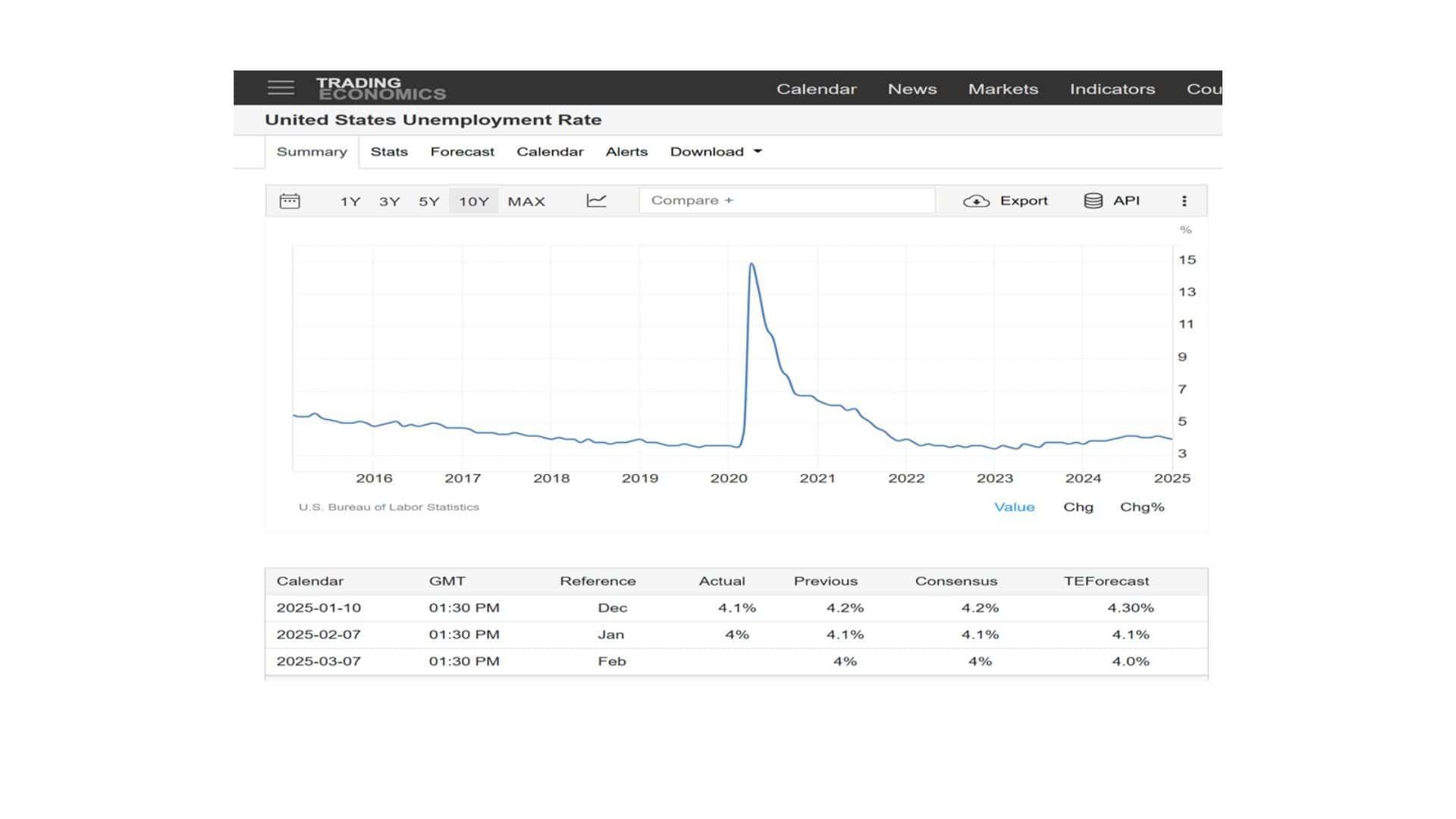Expand the Download dropdown
This screenshot has width=1456, height=819.
click(715, 152)
